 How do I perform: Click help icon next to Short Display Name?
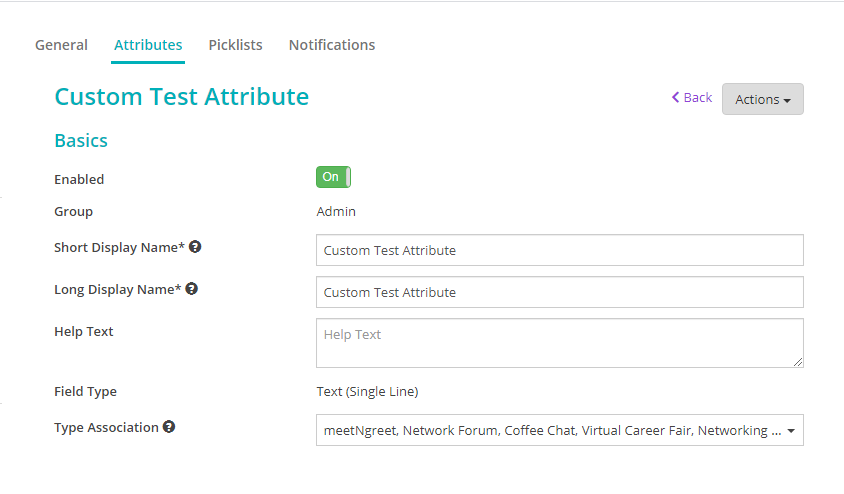[x=195, y=247]
